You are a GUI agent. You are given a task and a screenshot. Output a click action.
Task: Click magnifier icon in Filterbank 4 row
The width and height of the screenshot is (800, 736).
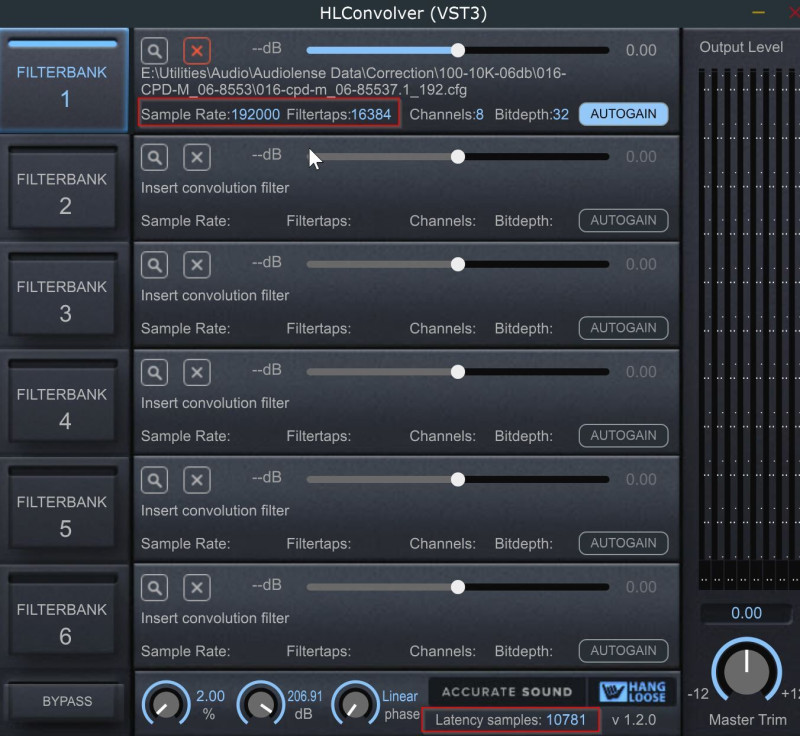click(155, 372)
